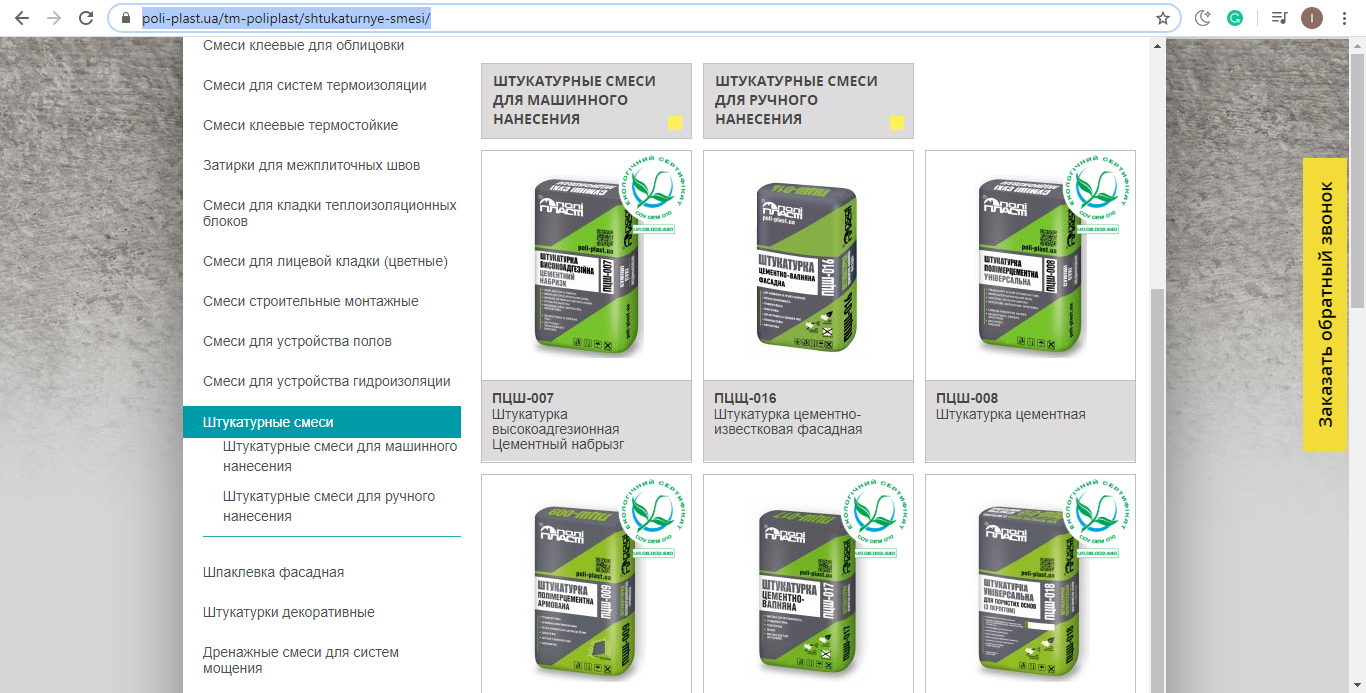Open Штукатурные смеси для машинного нанесения tile
Screen dimensions: 1366x693
pos(586,100)
